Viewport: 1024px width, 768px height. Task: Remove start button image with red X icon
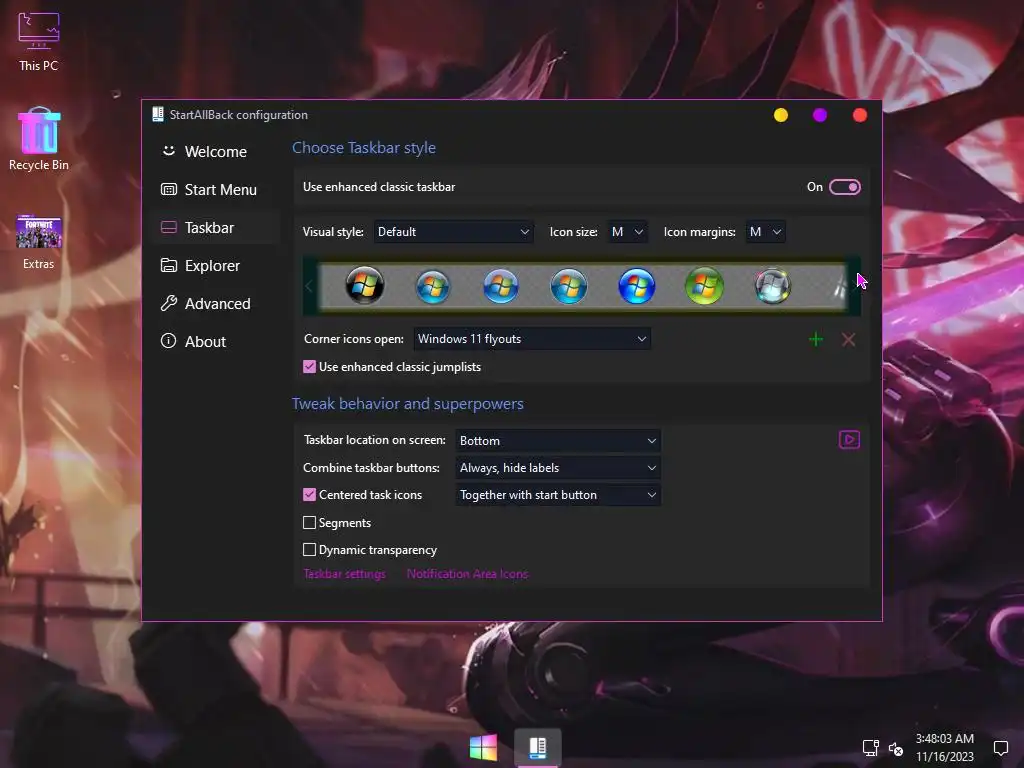click(x=848, y=339)
